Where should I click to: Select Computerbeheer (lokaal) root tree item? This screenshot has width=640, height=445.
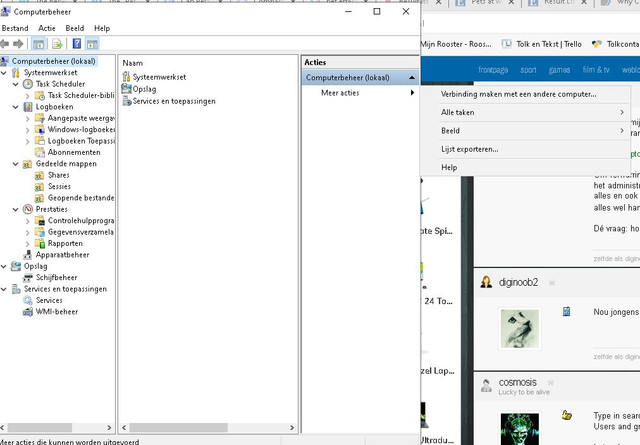[53, 61]
